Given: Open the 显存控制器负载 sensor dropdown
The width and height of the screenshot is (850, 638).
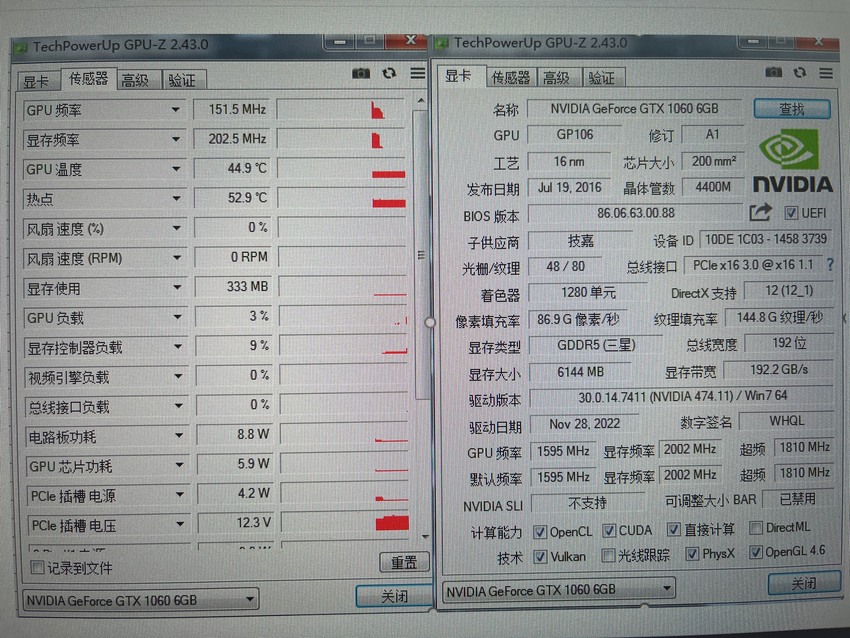Looking at the screenshot, I should click(178, 346).
